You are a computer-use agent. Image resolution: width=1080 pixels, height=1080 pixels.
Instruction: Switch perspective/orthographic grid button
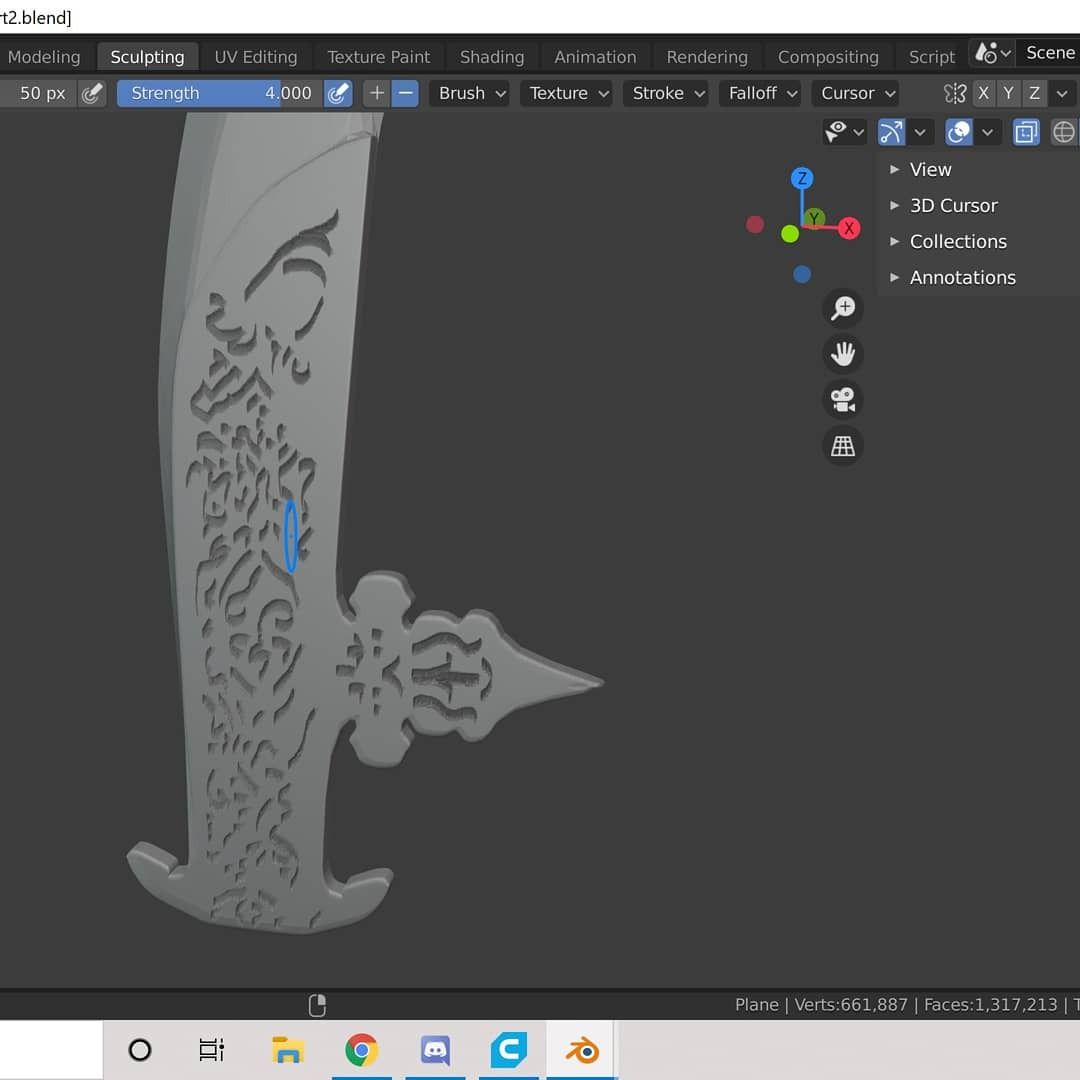click(x=842, y=446)
